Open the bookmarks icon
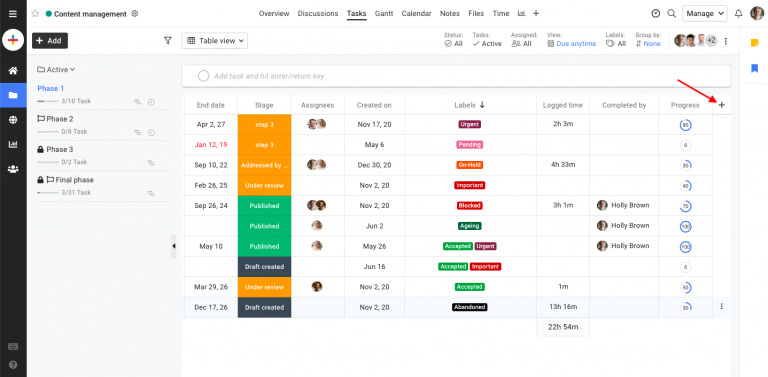The image size is (768, 377). click(x=754, y=68)
